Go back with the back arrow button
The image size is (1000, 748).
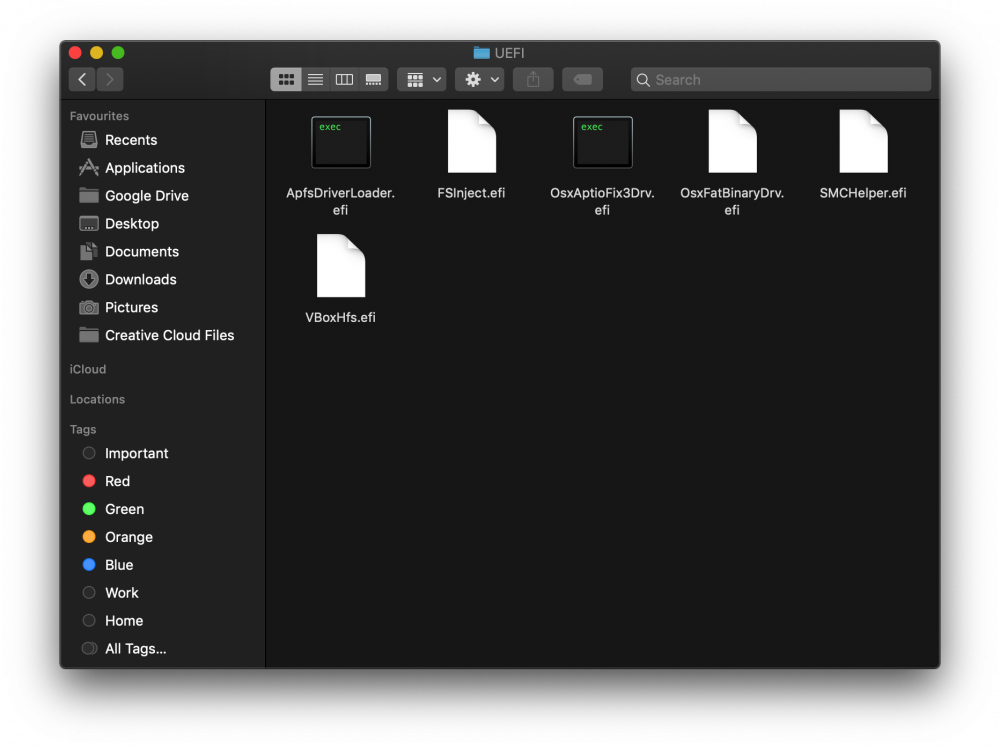click(82, 80)
